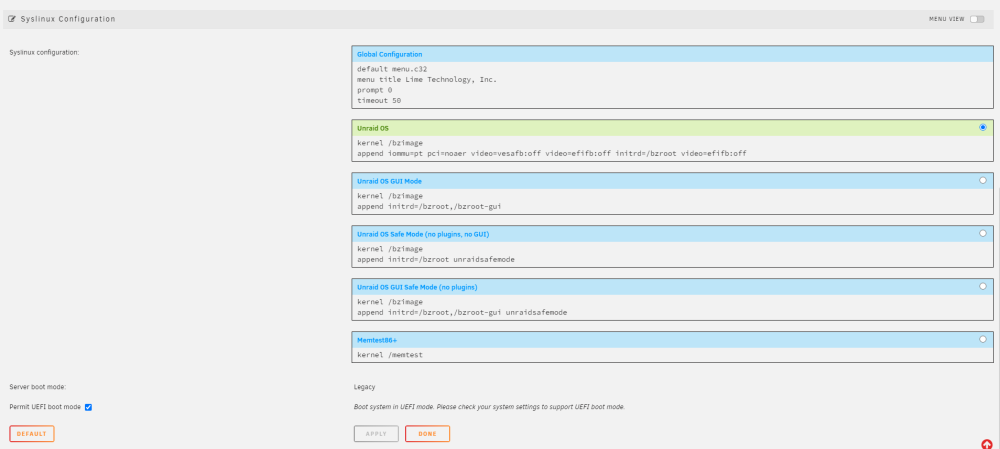Click in the GUI Safe Mode (no plugins) text area

point(672,307)
